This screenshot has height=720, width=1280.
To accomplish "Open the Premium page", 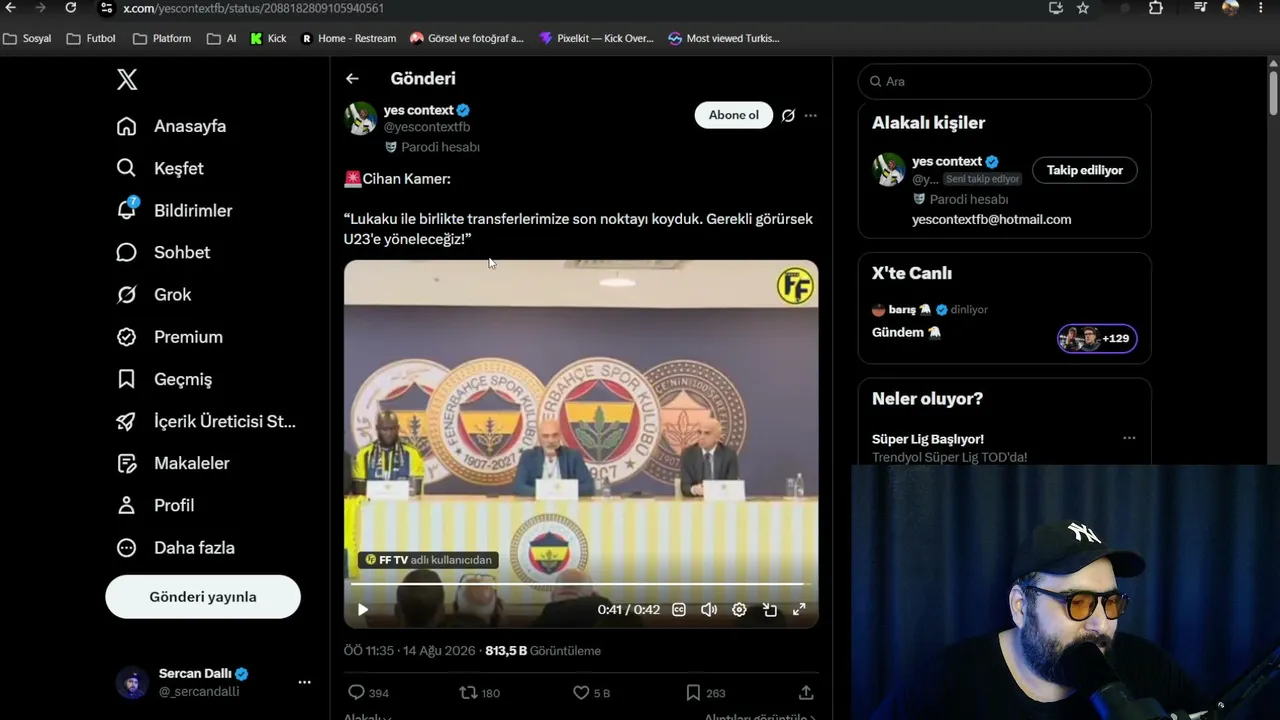I will point(169,337).
